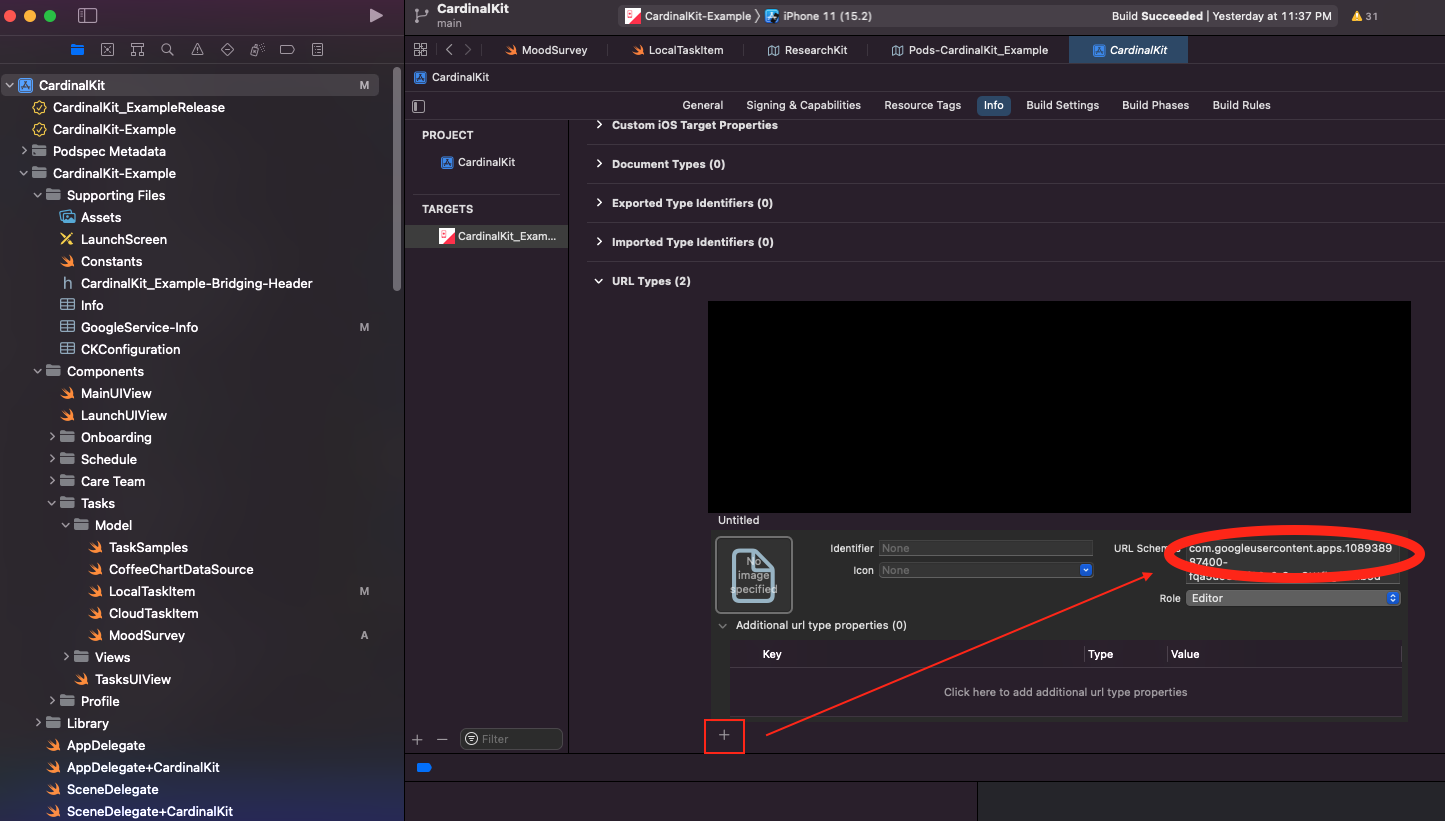
Task: Open the Build Phases tab
Action: [x=1155, y=105]
